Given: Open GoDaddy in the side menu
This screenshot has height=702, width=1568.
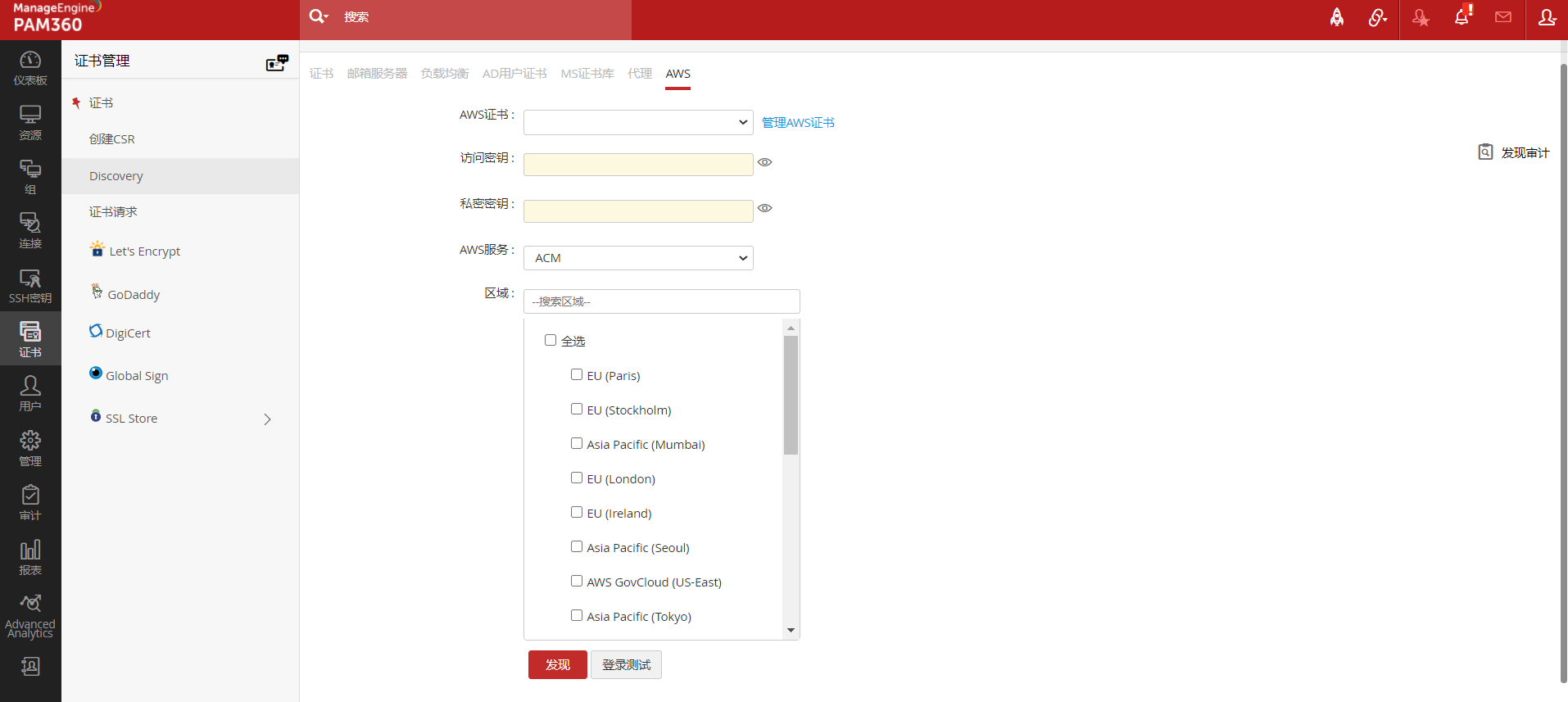Looking at the screenshot, I should (125, 293).
